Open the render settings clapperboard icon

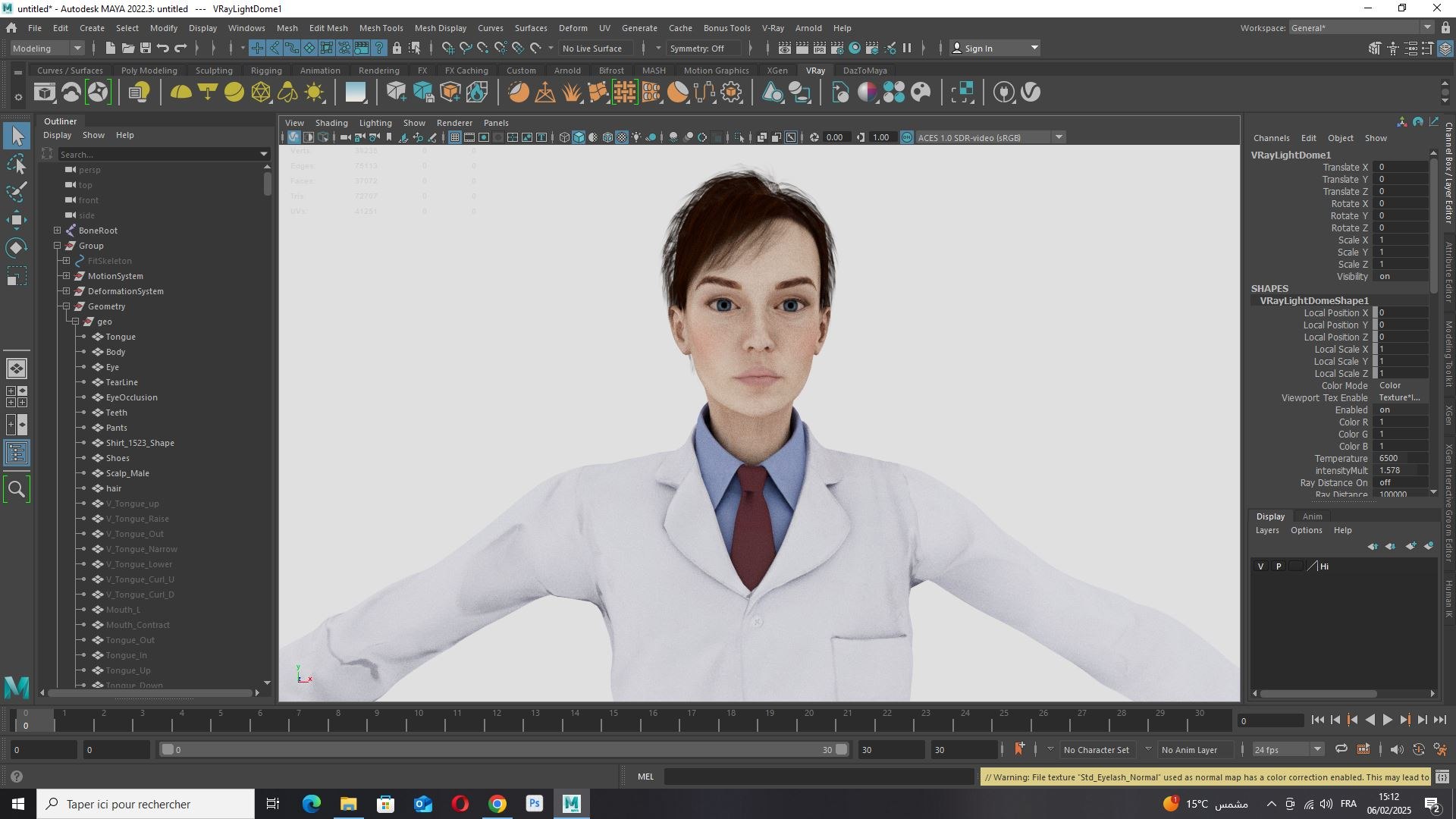pyautogui.click(x=837, y=48)
